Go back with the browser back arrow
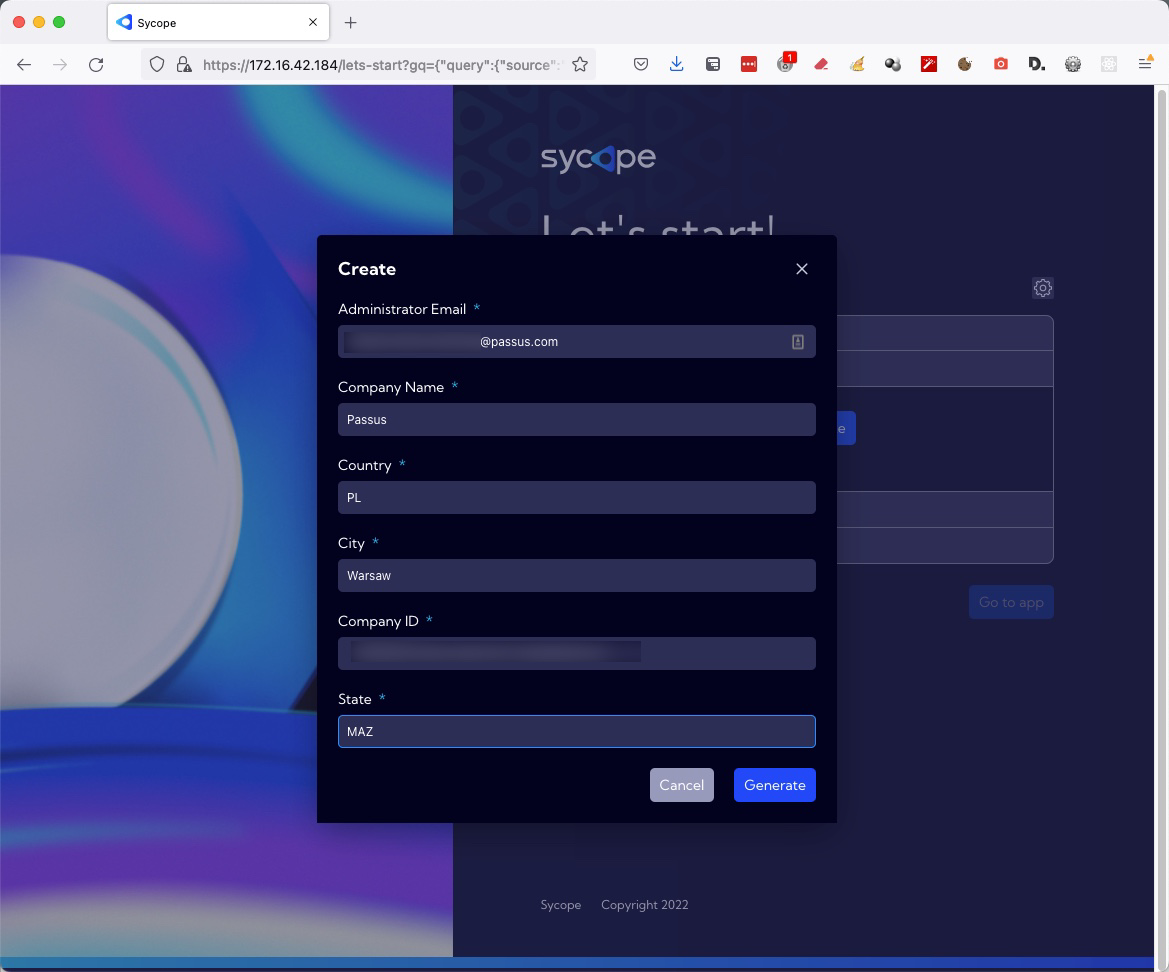The width and height of the screenshot is (1169, 972). (24, 65)
